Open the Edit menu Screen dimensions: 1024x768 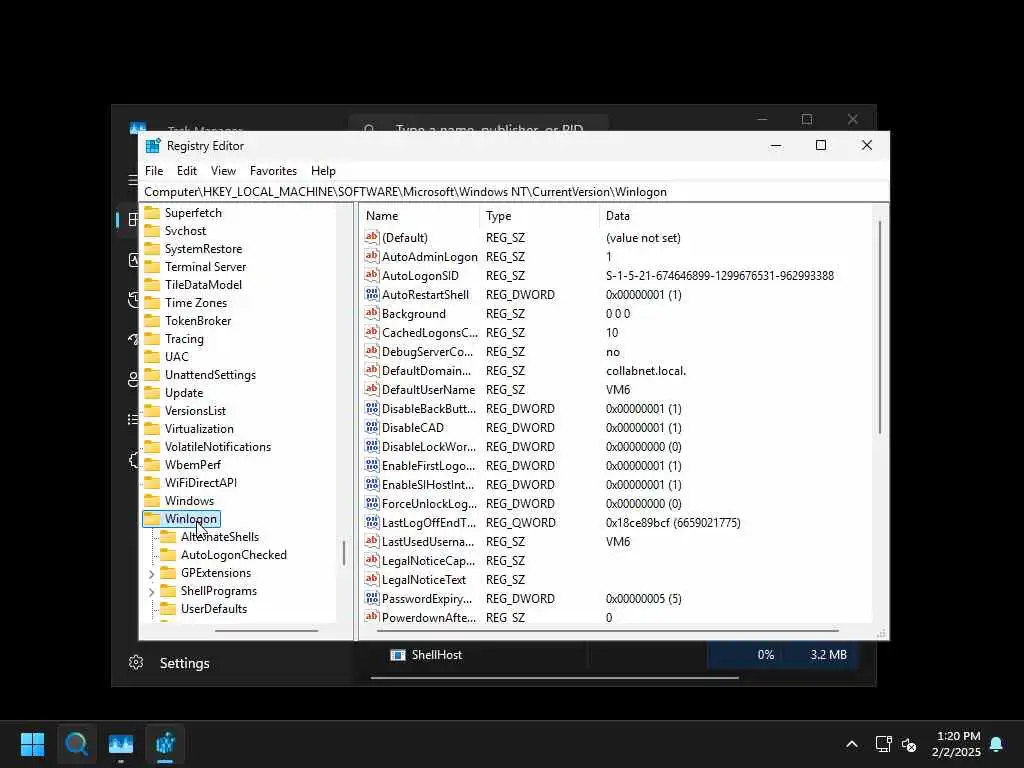[187, 170]
